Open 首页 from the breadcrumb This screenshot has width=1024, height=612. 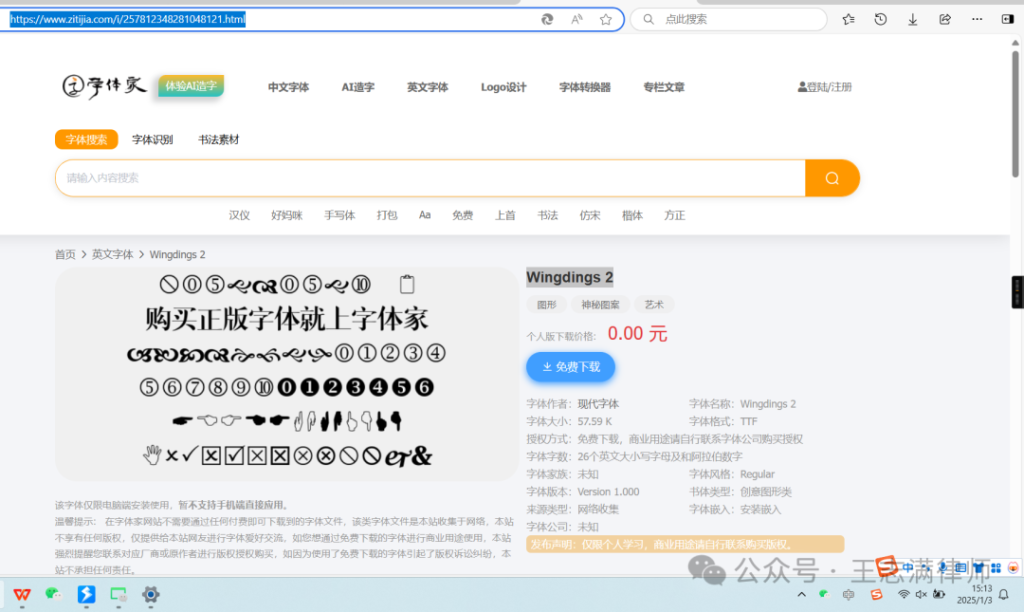coord(64,254)
